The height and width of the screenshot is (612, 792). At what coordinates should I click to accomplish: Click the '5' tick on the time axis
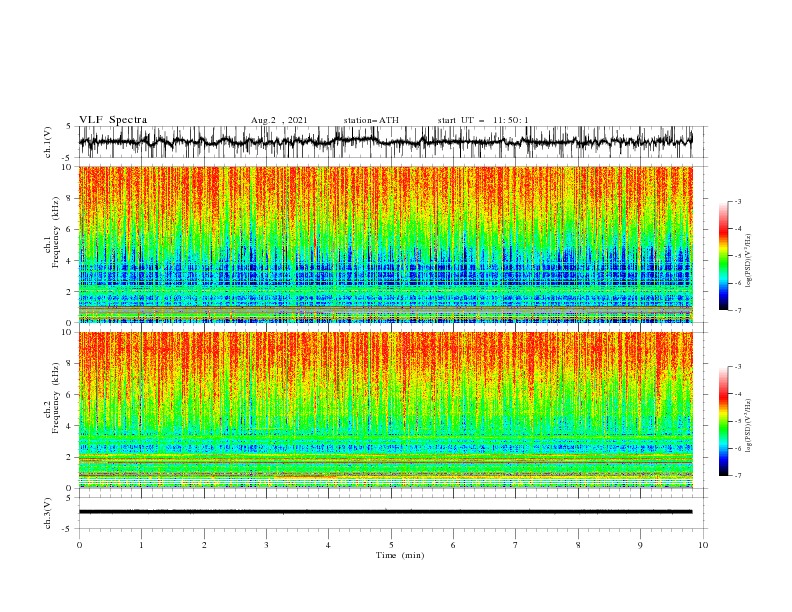pyautogui.click(x=391, y=545)
